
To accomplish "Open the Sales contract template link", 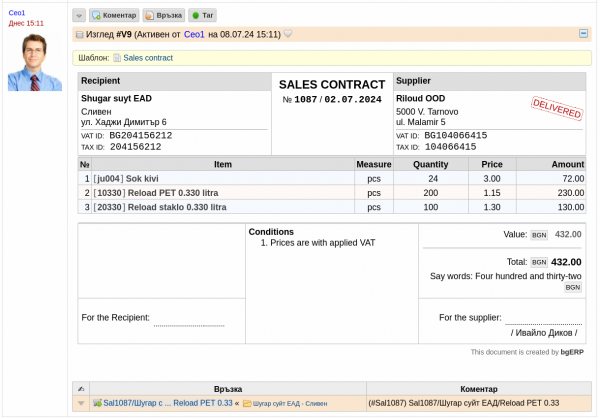I will [x=148, y=58].
